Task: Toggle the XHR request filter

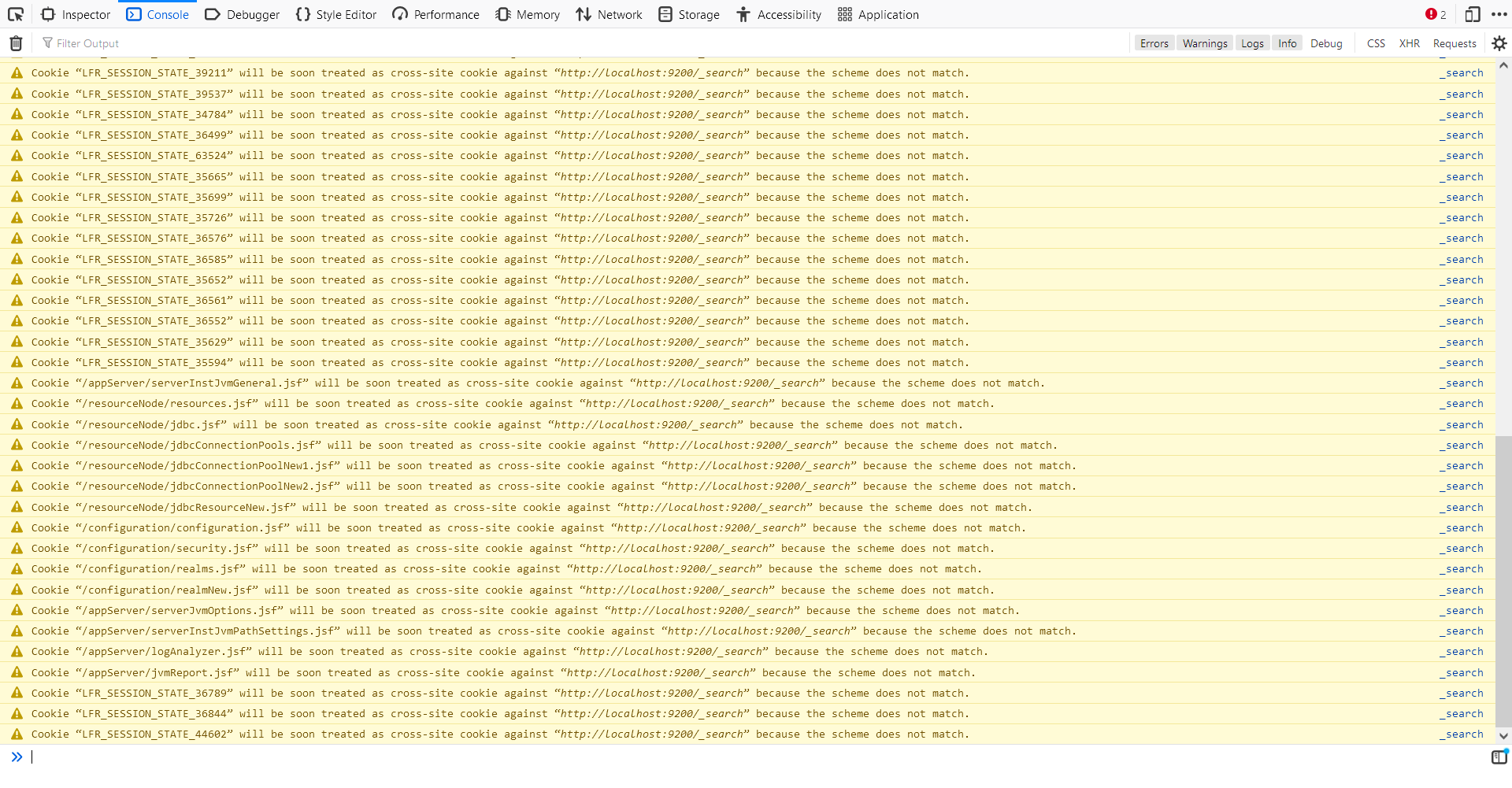Action: pos(1410,43)
